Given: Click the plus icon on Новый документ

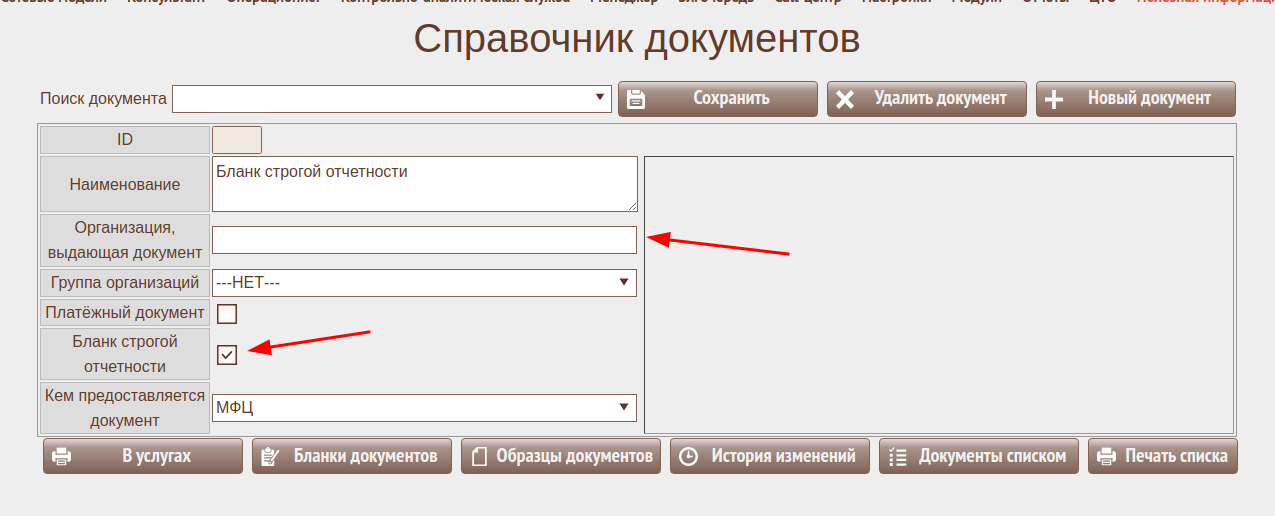Looking at the screenshot, I should 1054,99.
